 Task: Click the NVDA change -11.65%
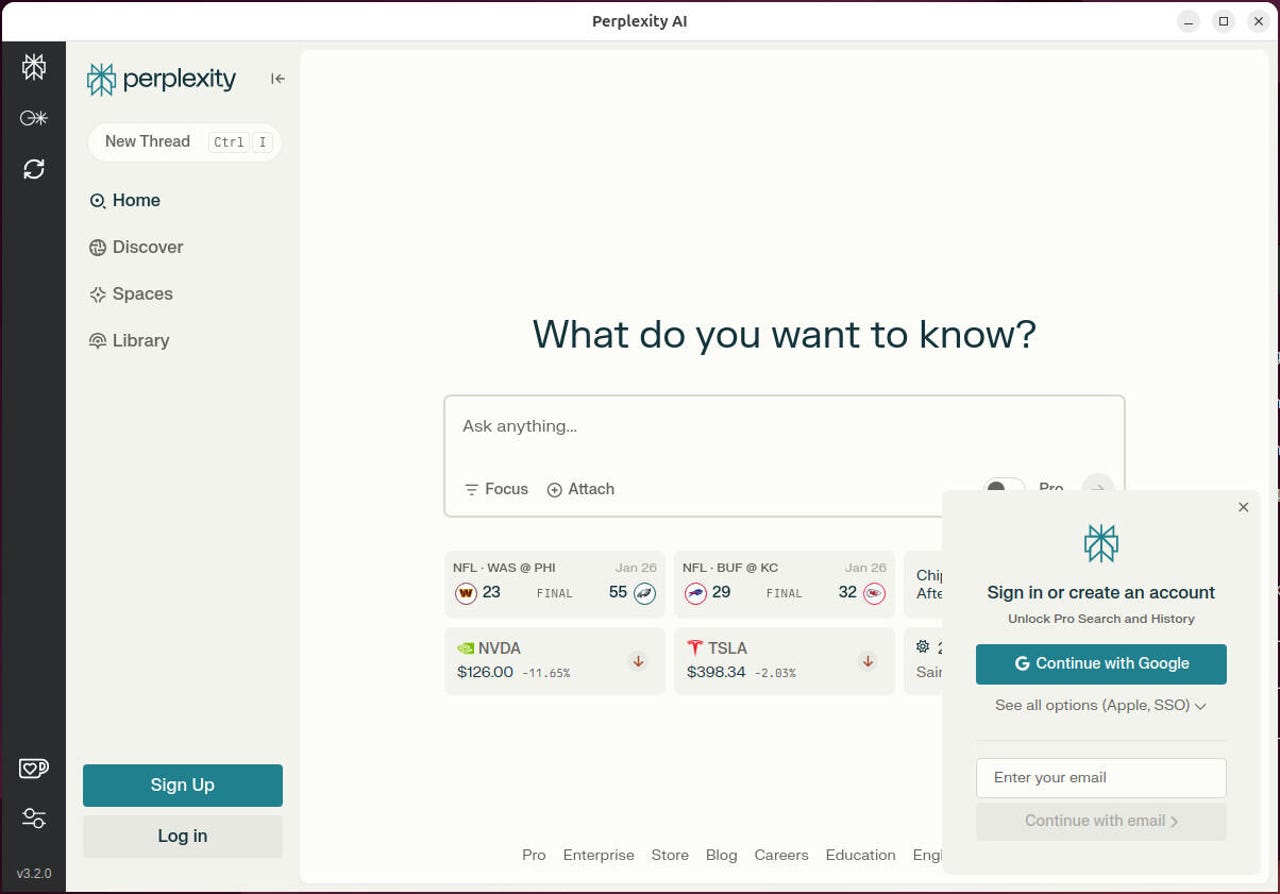[546, 673]
